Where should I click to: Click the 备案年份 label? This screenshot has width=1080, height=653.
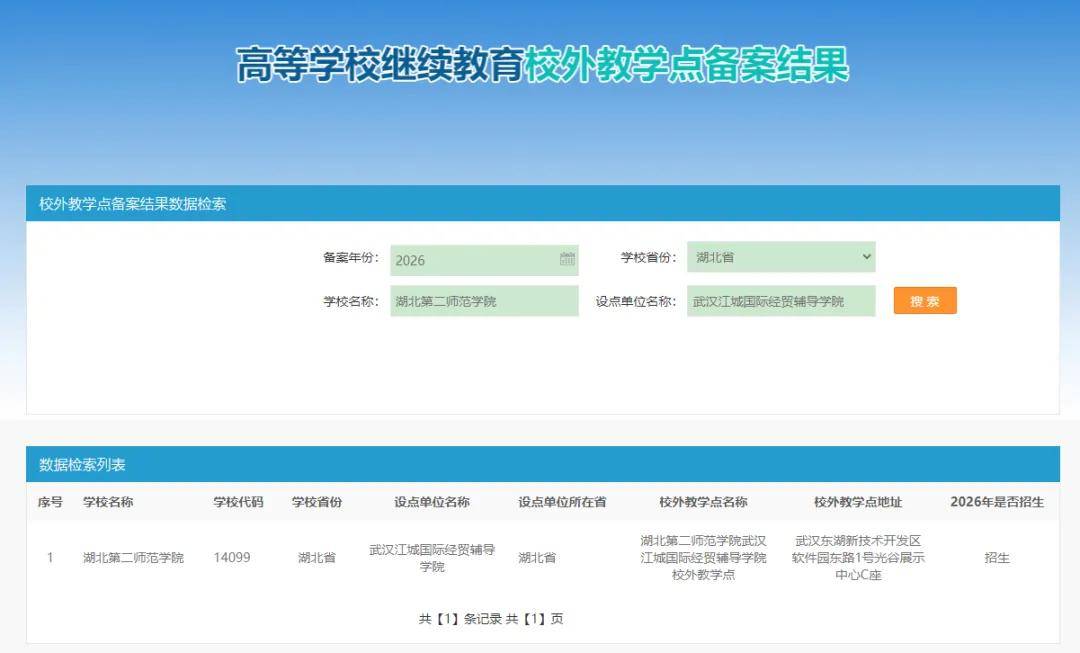(x=351, y=257)
